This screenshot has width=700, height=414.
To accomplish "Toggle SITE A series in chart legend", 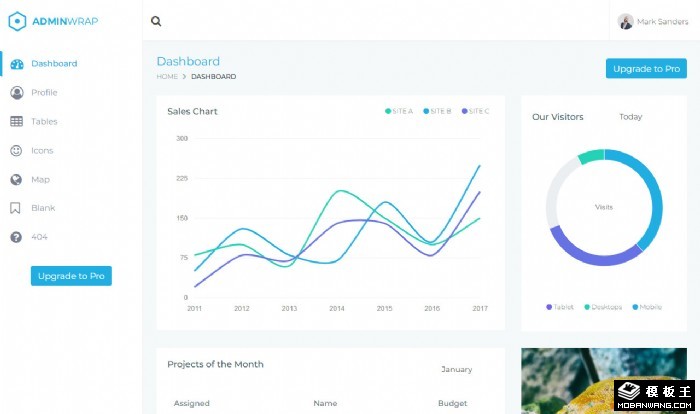I will point(400,111).
